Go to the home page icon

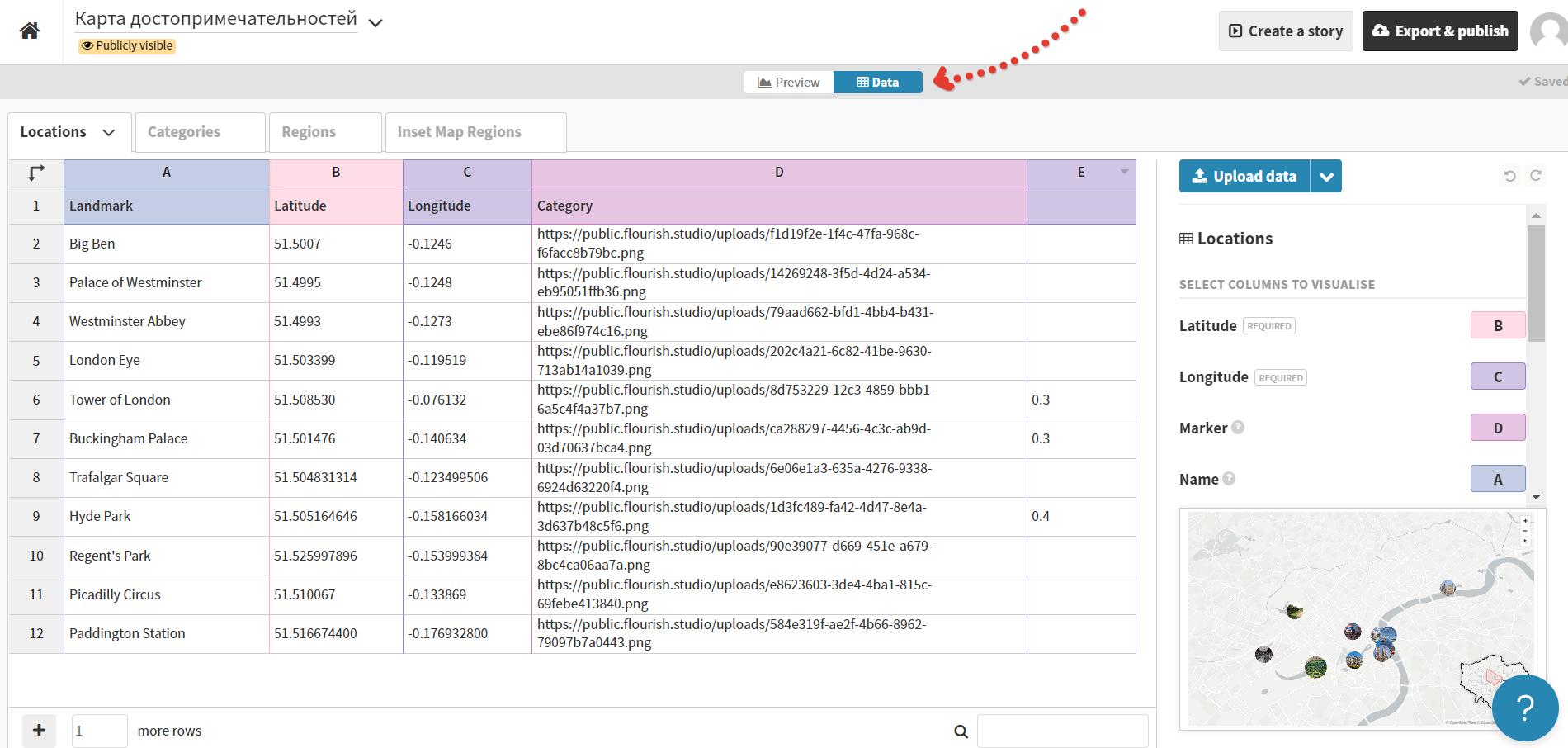30,31
